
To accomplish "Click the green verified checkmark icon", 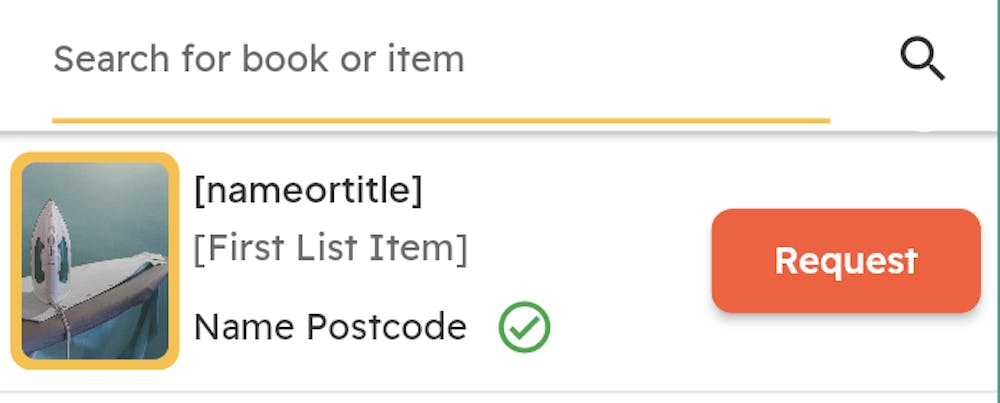I will pos(524,327).
